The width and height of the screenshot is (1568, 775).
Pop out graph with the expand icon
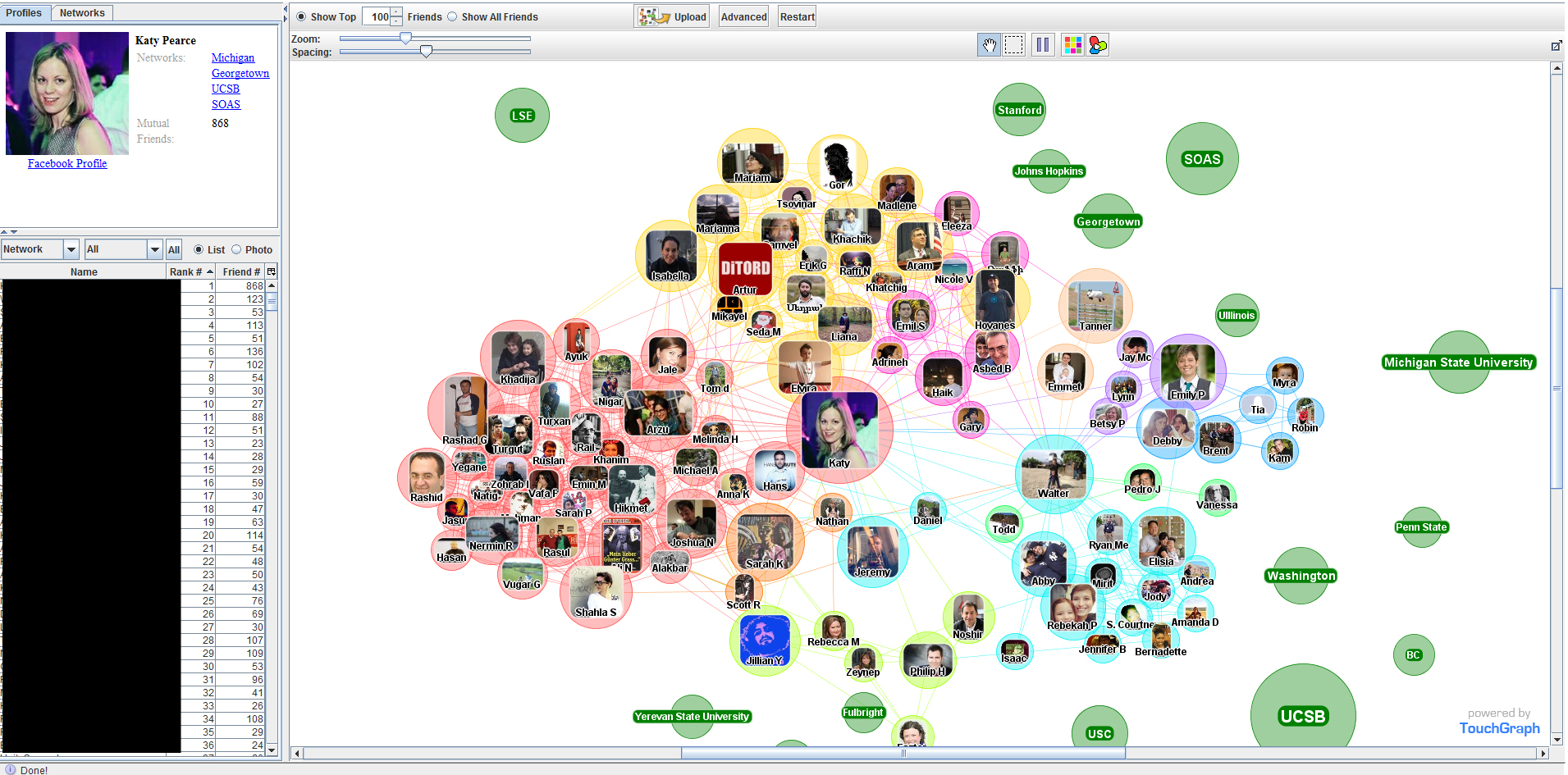coord(1556,46)
